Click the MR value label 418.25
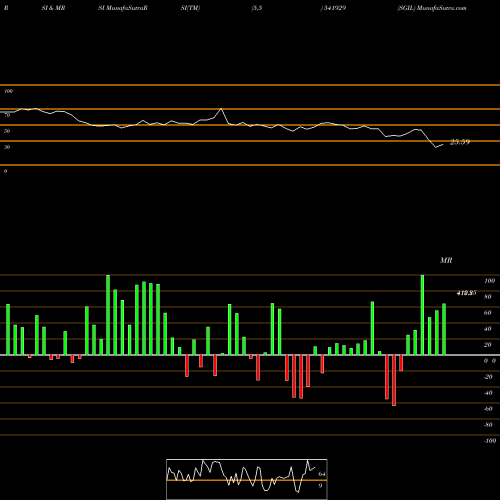 [x=466, y=293]
